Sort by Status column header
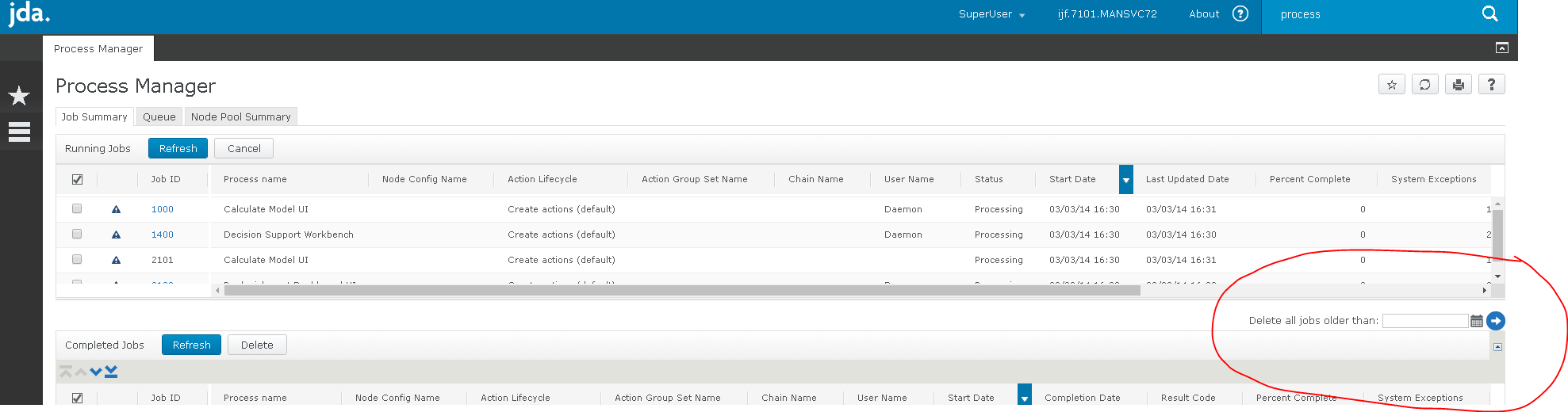The image size is (1568, 412). 989,180
